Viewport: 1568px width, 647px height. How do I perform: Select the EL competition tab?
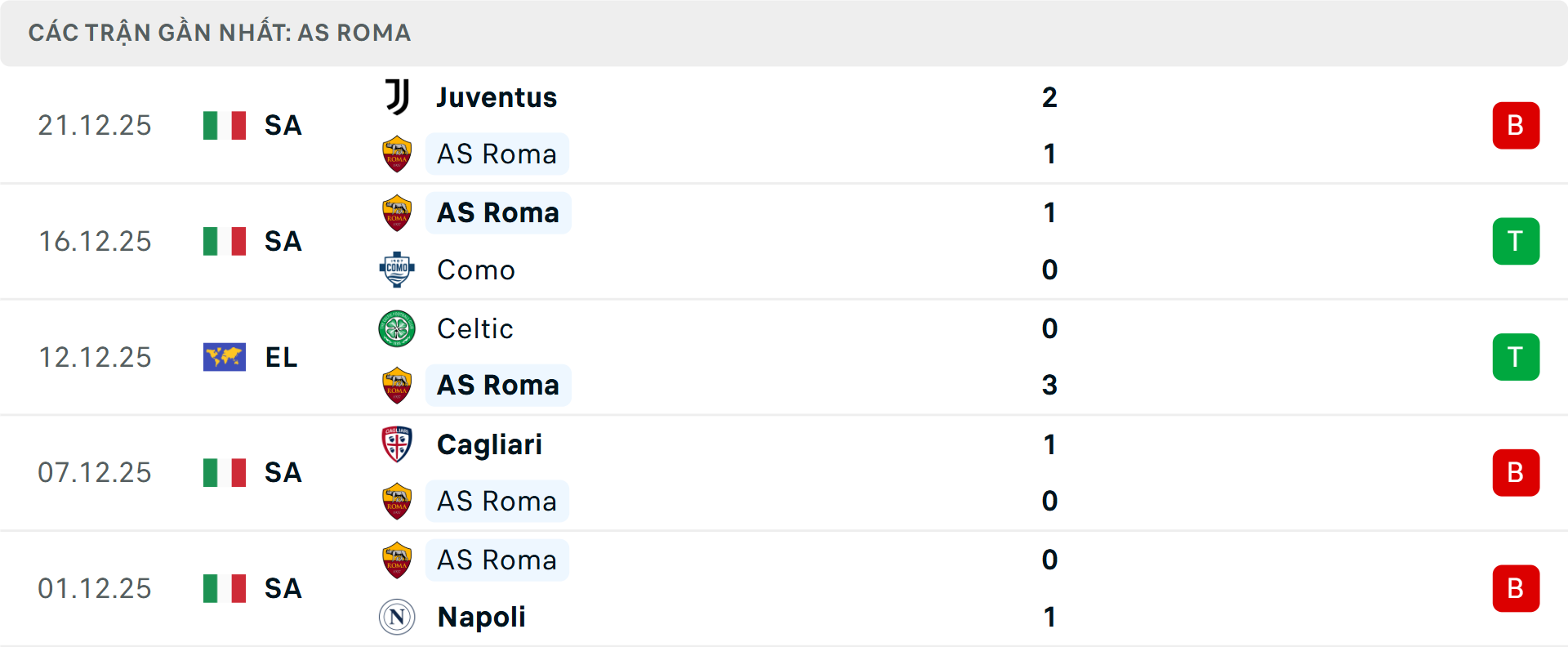[x=281, y=357]
